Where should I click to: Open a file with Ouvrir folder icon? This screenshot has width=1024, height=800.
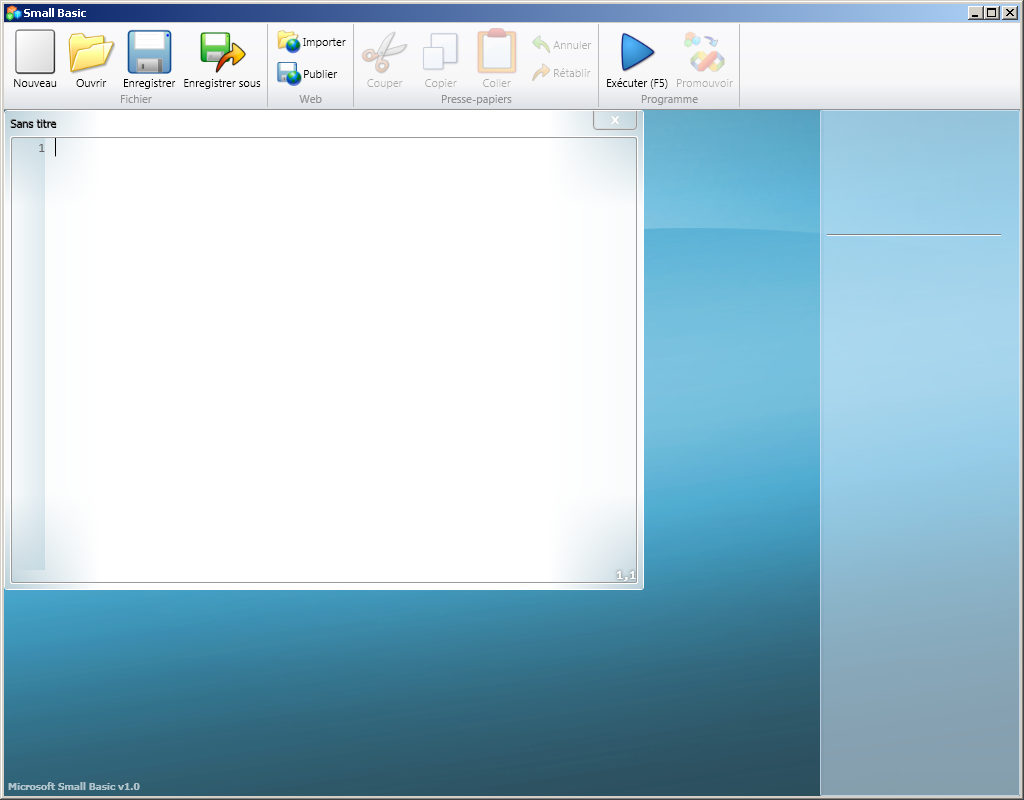[91, 59]
